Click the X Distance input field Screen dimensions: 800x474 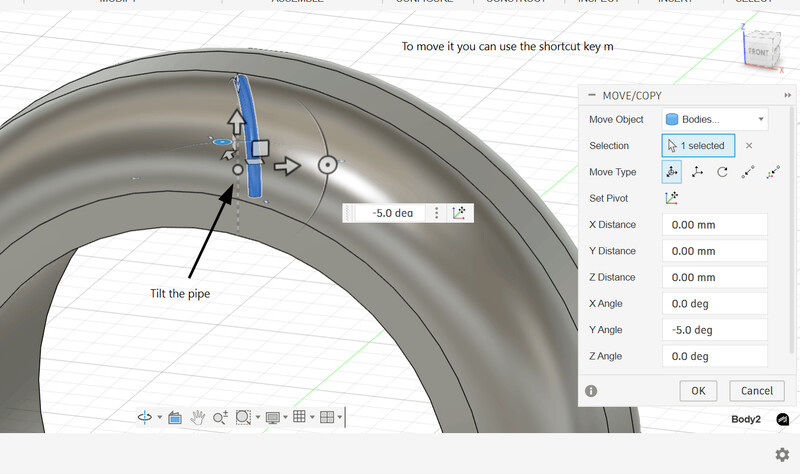pyautogui.click(x=715, y=224)
